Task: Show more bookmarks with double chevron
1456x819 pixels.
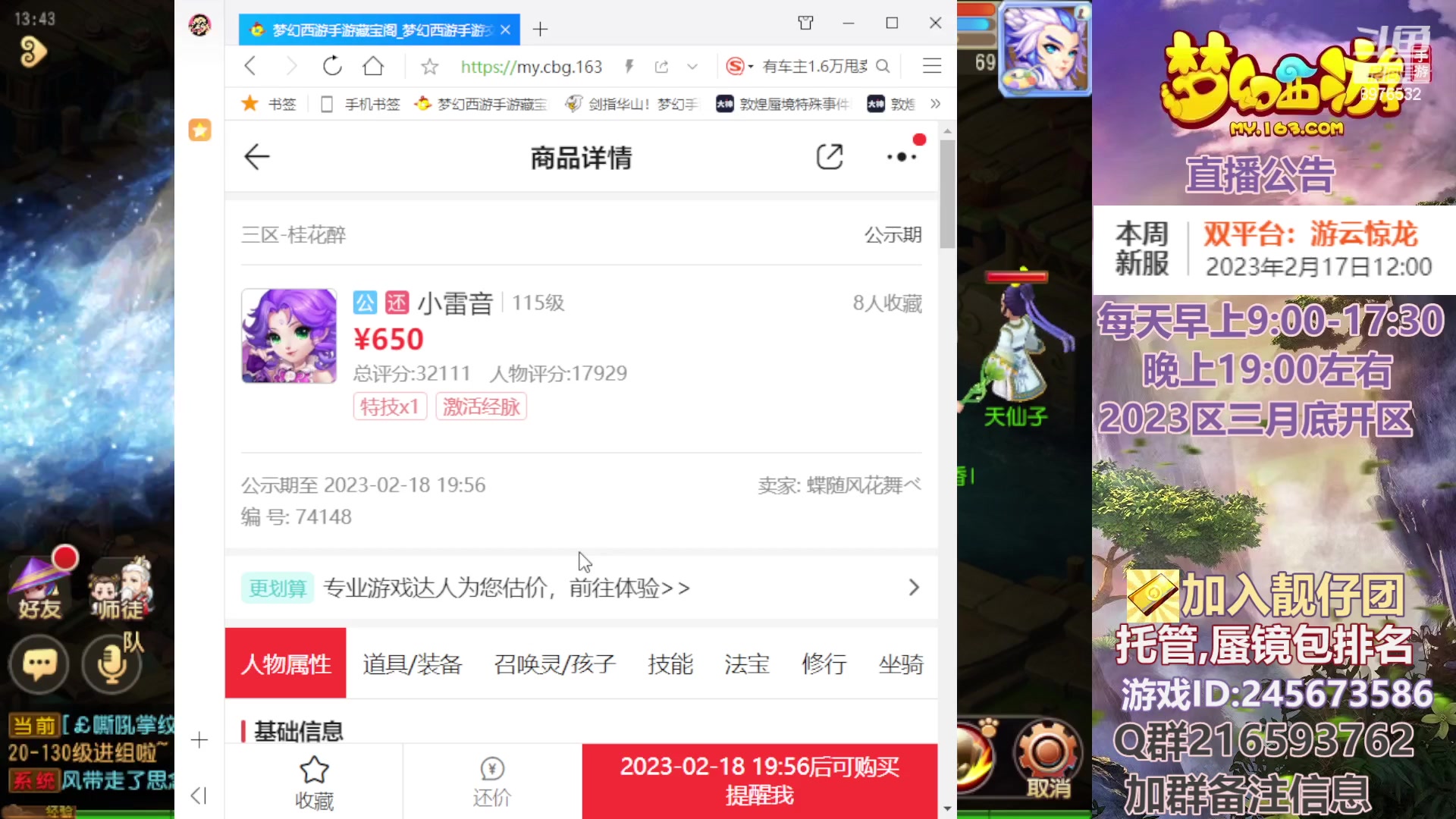Action: click(x=935, y=104)
